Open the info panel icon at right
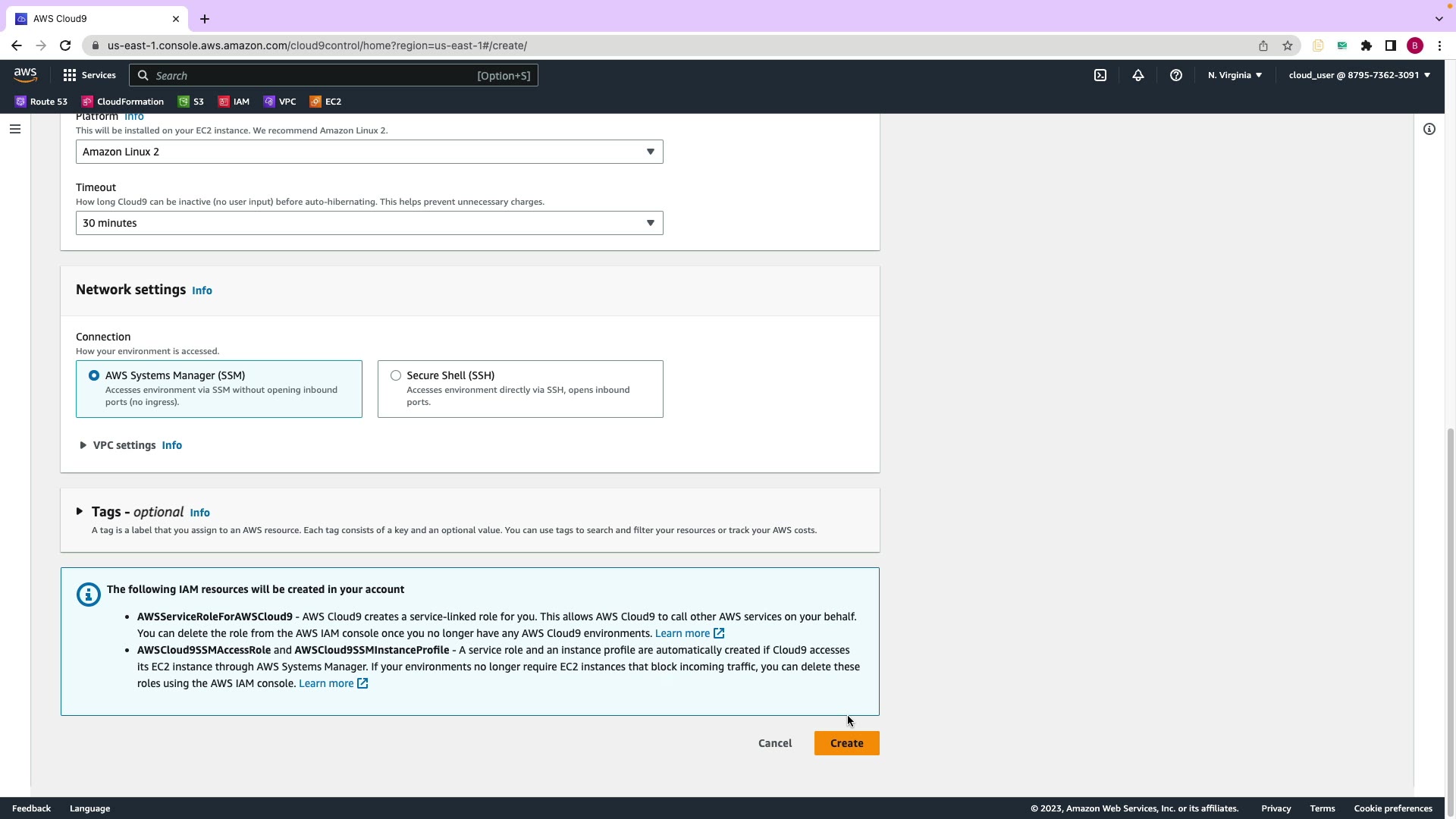Image resolution: width=1456 pixels, height=819 pixels. 1429,129
